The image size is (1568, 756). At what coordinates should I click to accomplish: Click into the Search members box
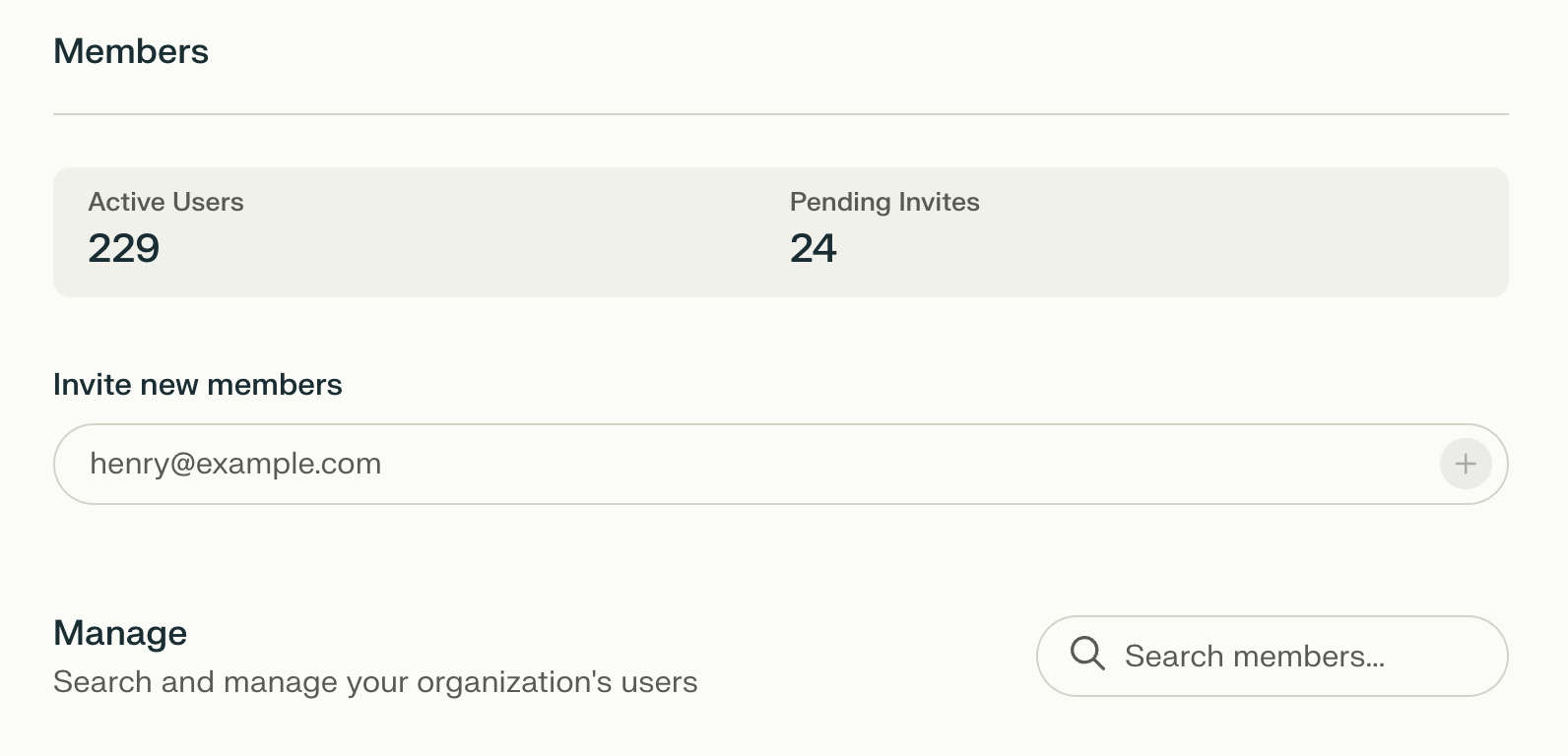[x=1273, y=657]
